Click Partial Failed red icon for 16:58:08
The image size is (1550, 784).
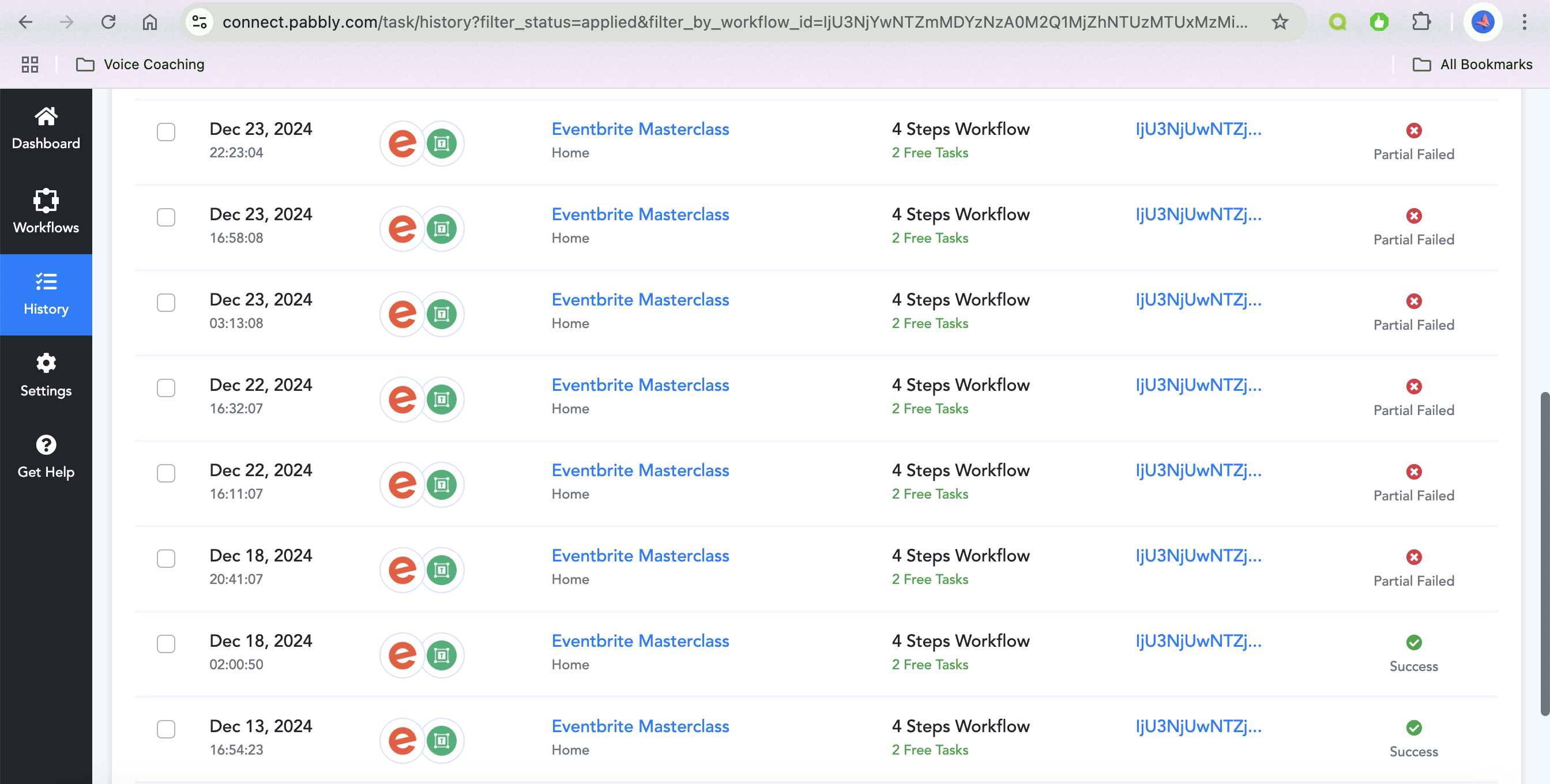(x=1413, y=216)
